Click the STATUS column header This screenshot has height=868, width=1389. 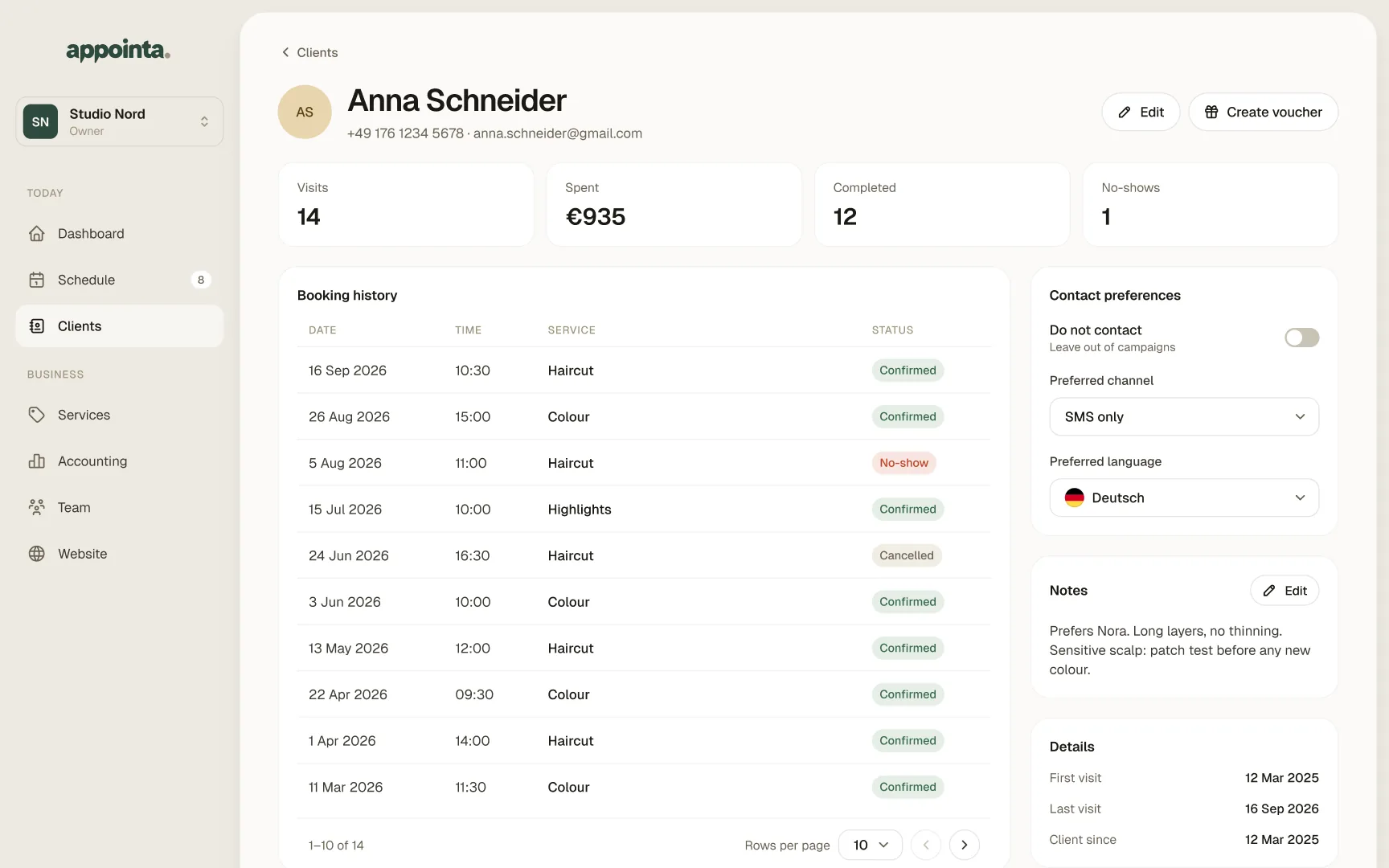point(892,330)
